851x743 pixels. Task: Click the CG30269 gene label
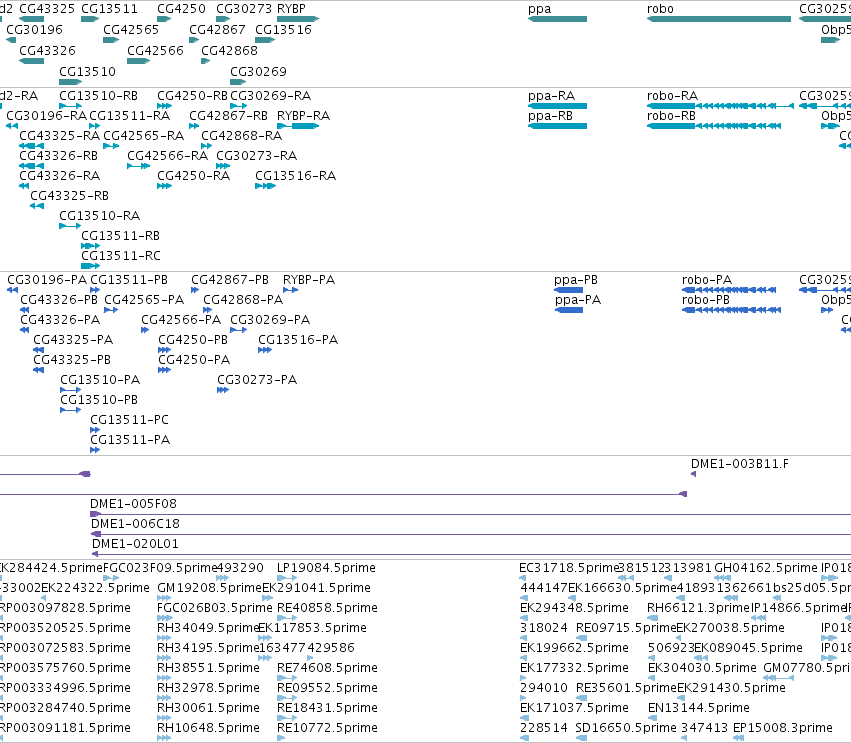258,72
